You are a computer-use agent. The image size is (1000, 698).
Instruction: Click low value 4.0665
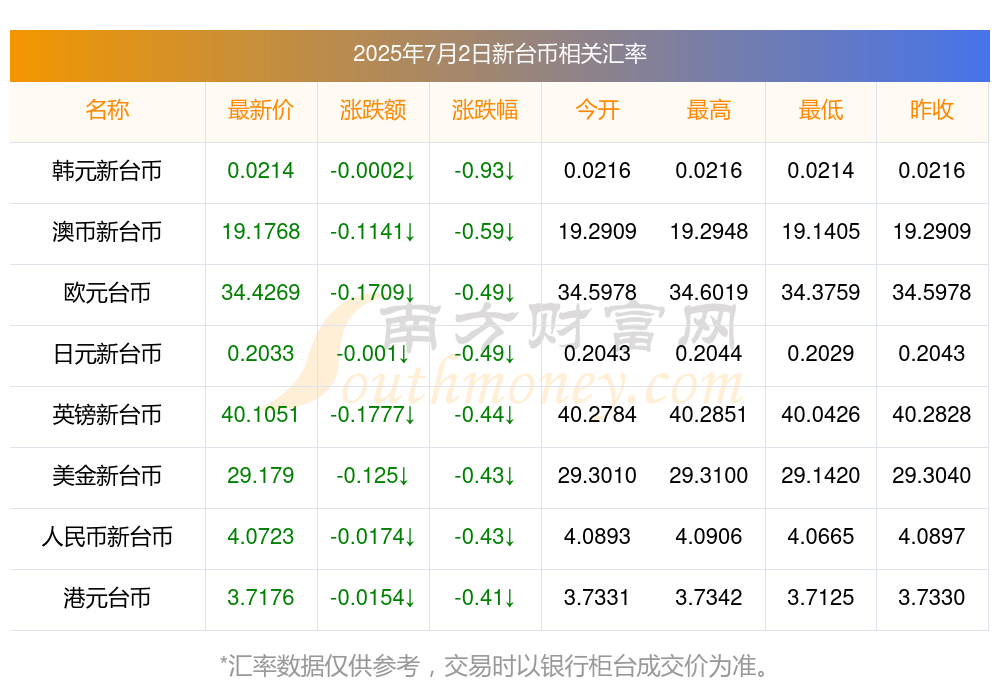[x=821, y=537]
